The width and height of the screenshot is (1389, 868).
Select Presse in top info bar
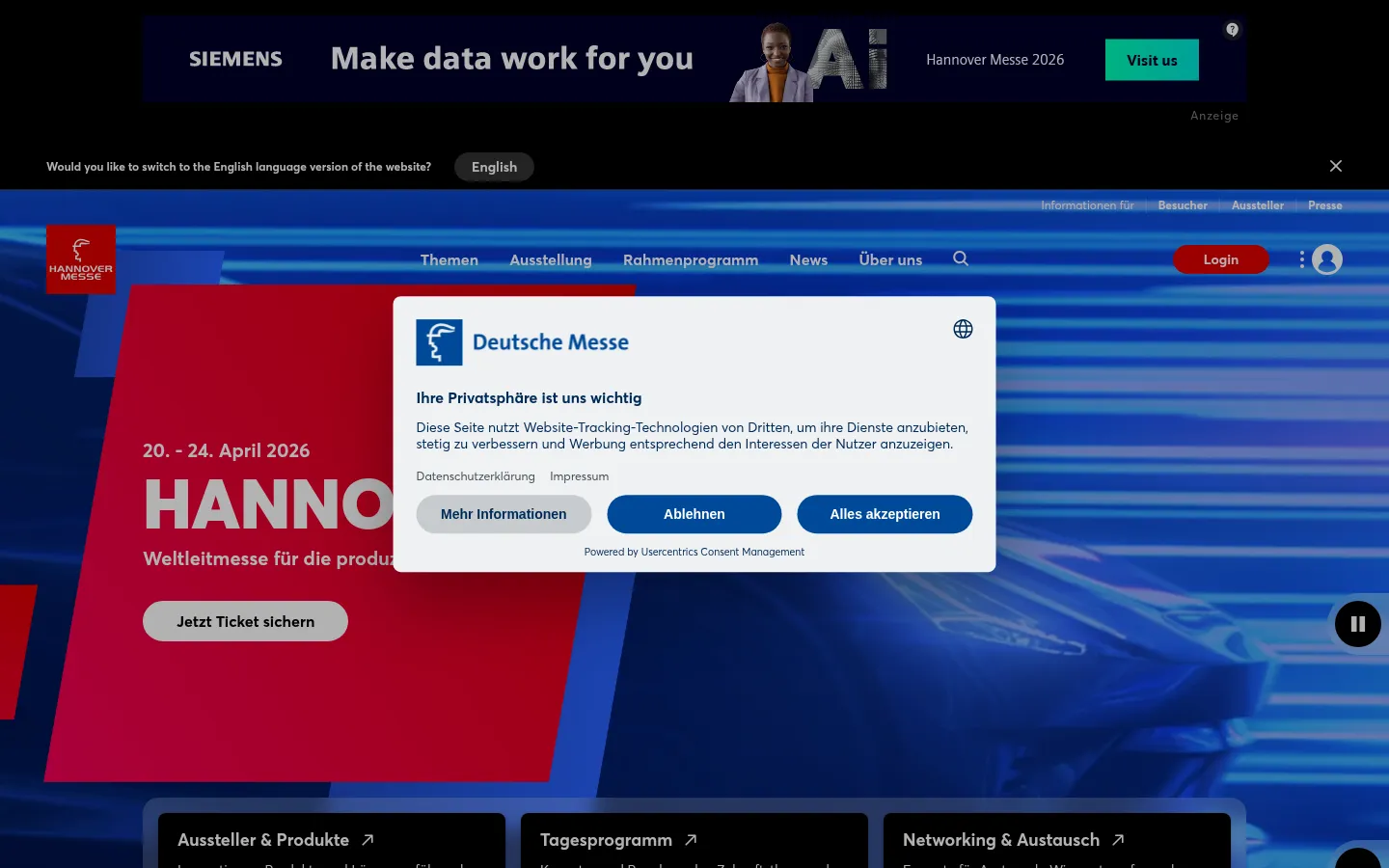[x=1325, y=205]
